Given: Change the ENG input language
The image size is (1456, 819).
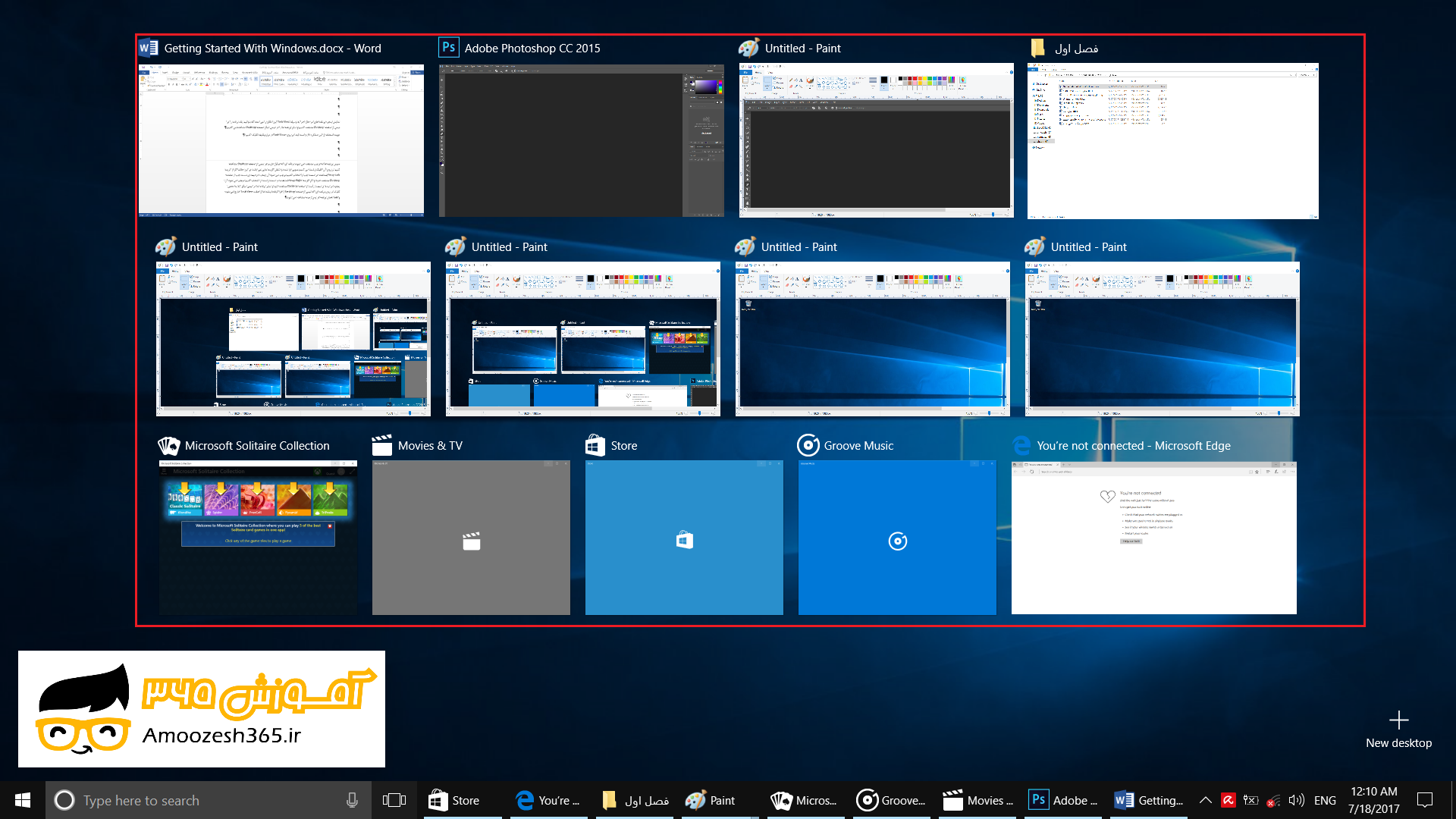Looking at the screenshot, I should click(1325, 800).
